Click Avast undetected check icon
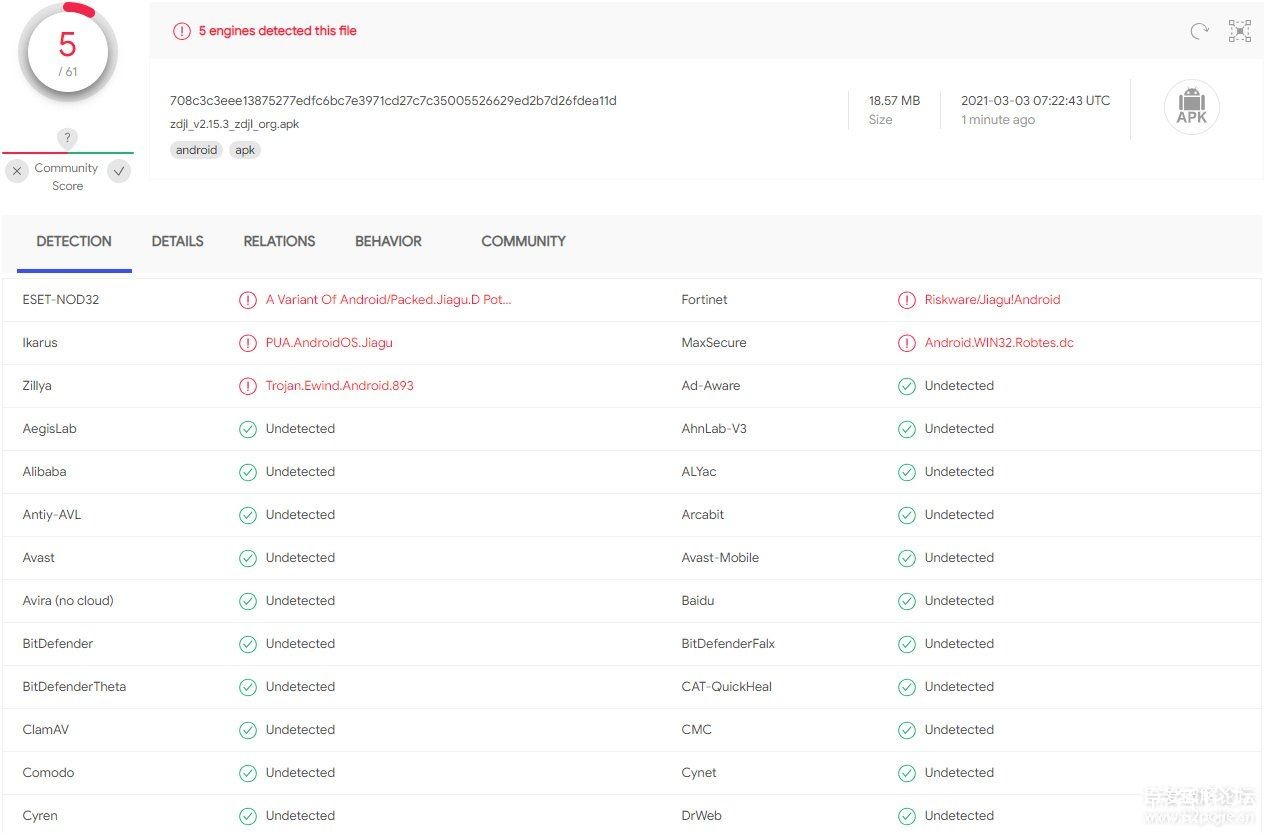Viewport: 1264px width, 833px height. click(x=248, y=558)
